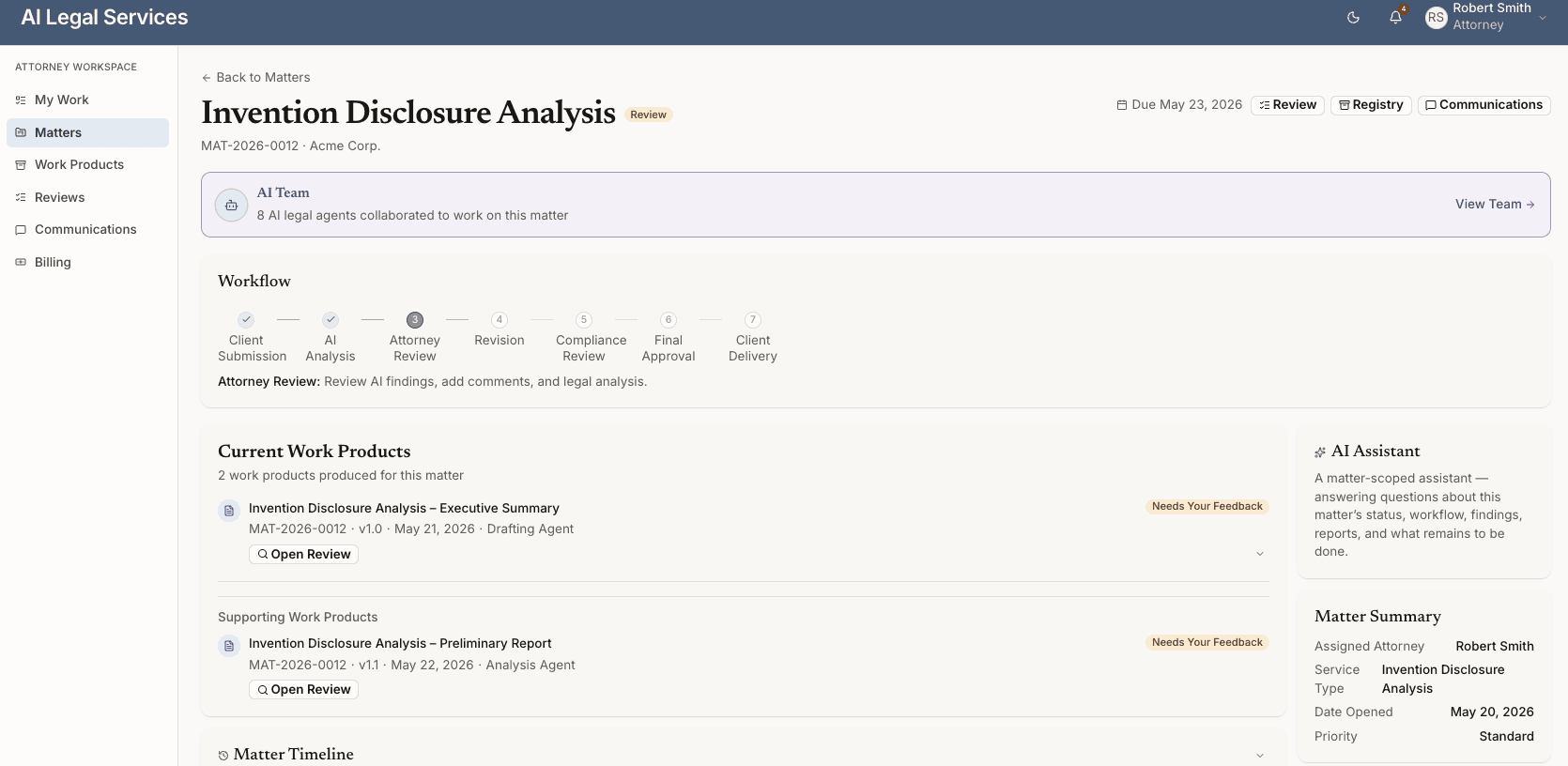Select step 4 Revision marker
1568x766 pixels.
coord(500,319)
